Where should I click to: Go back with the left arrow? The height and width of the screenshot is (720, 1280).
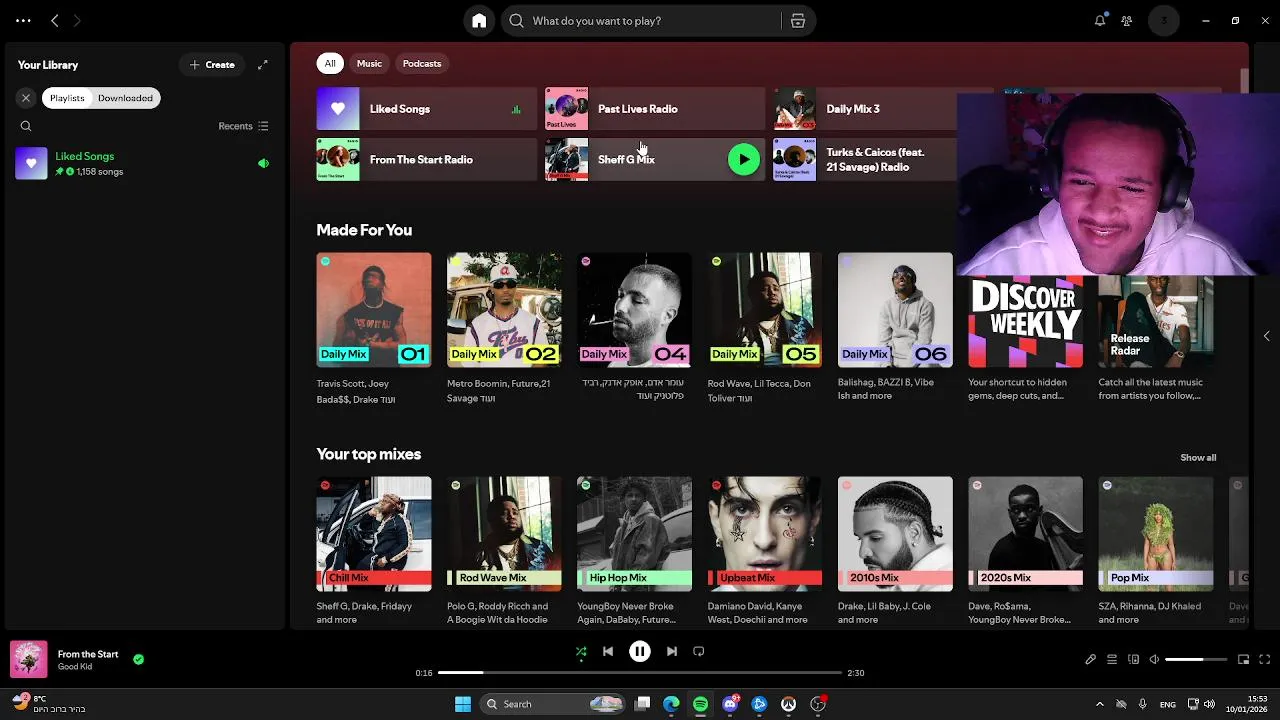55,20
